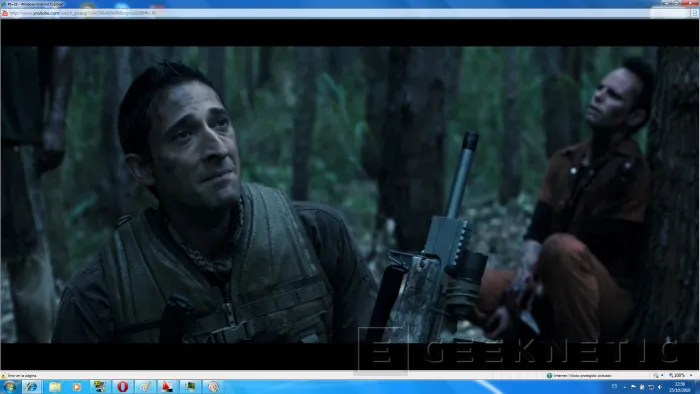Open the network status tray icon
The height and width of the screenshot is (394, 700).
(651, 387)
